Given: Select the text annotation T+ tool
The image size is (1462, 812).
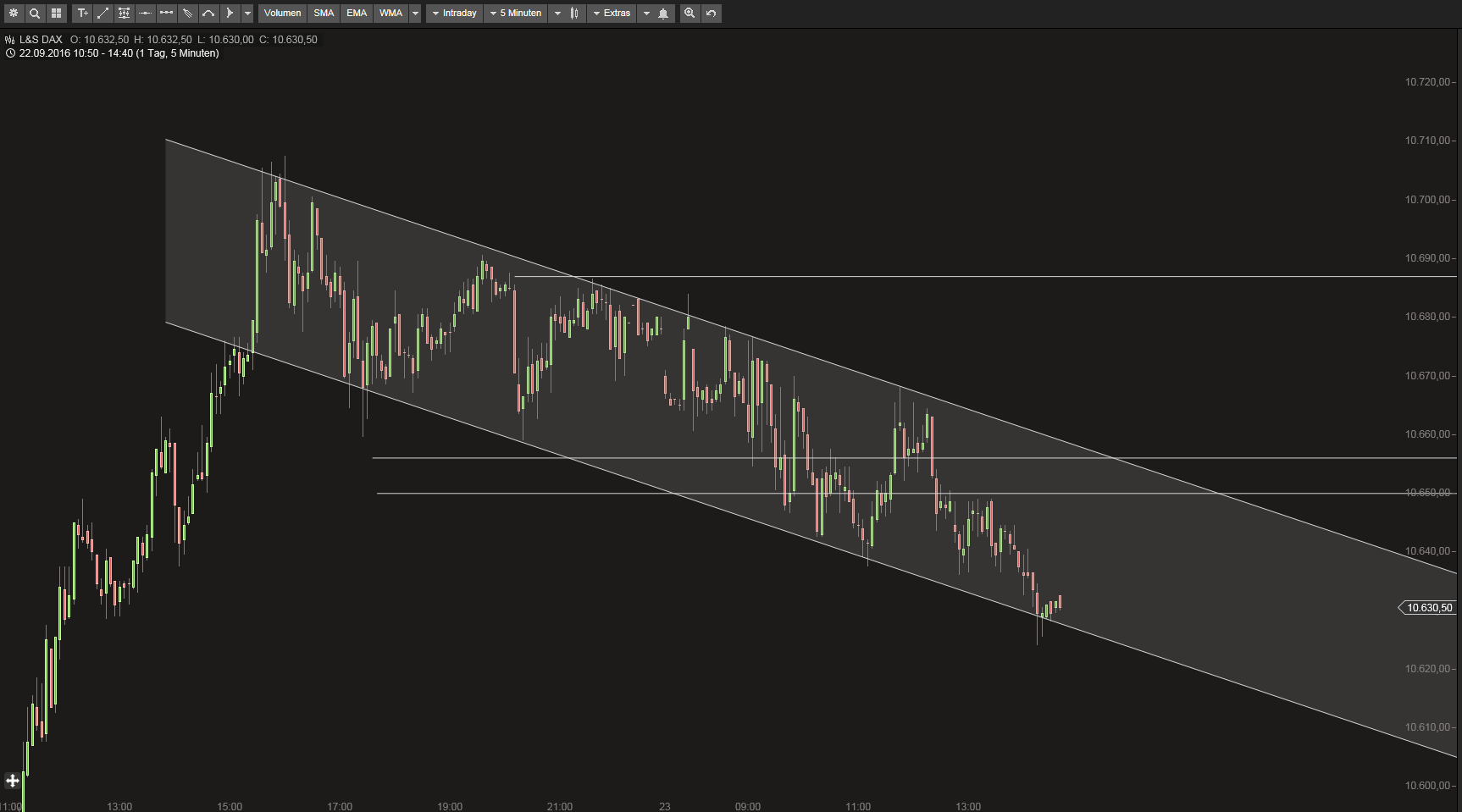Looking at the screenshot, I should 82,13.
